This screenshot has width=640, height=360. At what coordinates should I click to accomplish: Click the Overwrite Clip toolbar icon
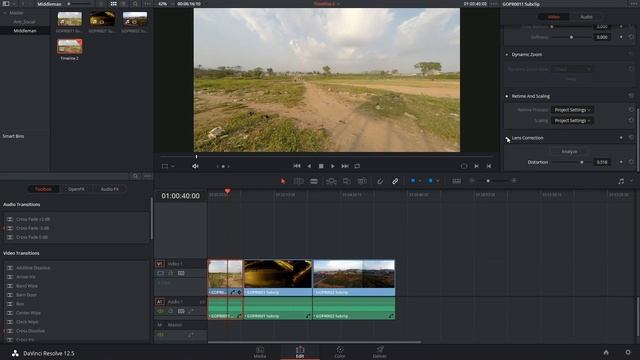pos(347,181)
